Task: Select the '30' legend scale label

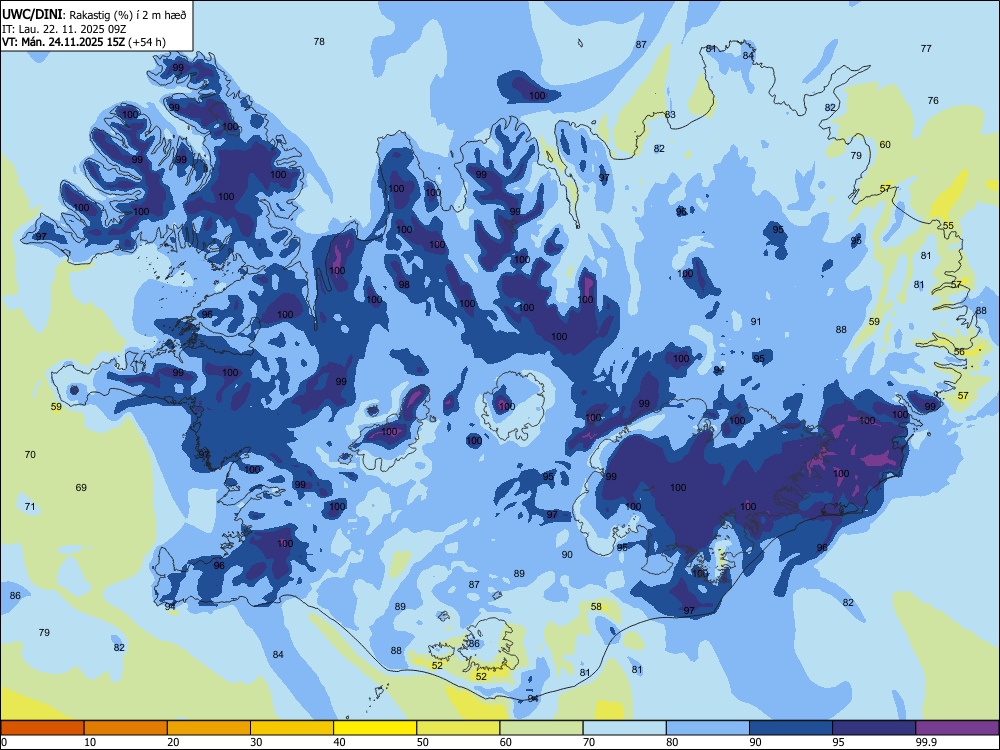Action: click(256, 742)
